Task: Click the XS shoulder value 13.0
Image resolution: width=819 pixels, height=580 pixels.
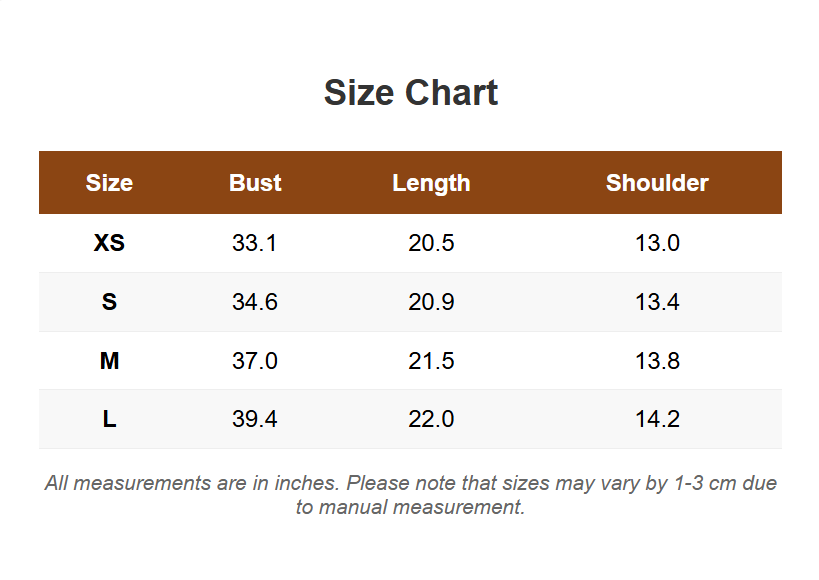Action: click(657, 243)
